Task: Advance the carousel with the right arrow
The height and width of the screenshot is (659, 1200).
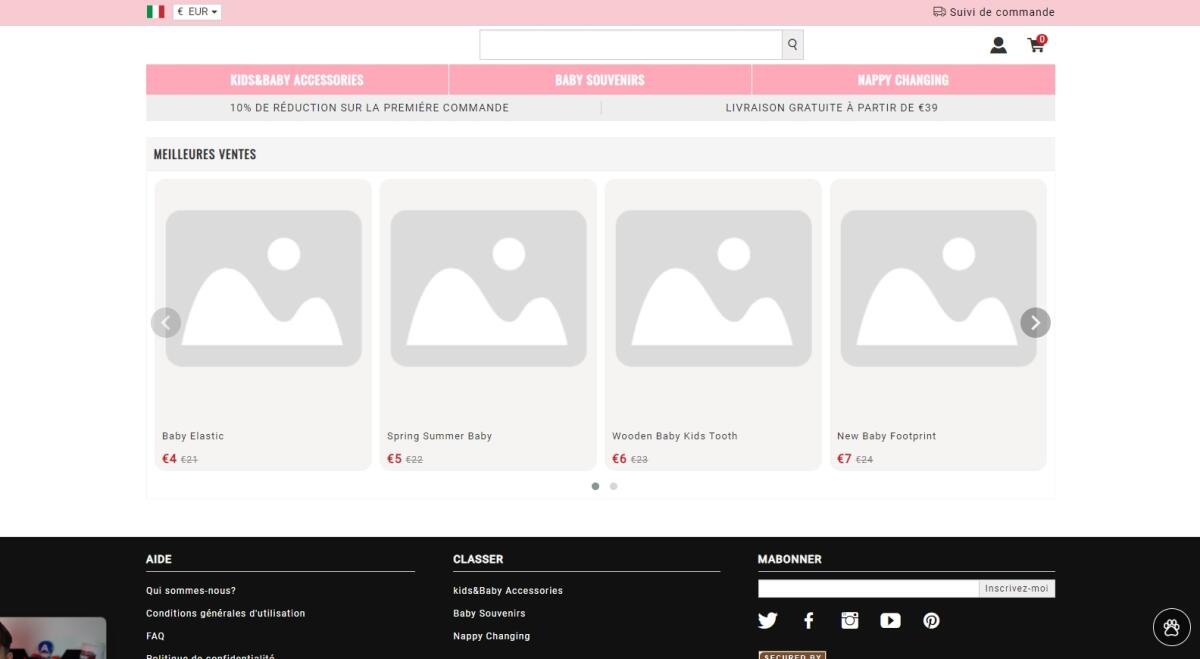Action: (x=1034, y=322)
